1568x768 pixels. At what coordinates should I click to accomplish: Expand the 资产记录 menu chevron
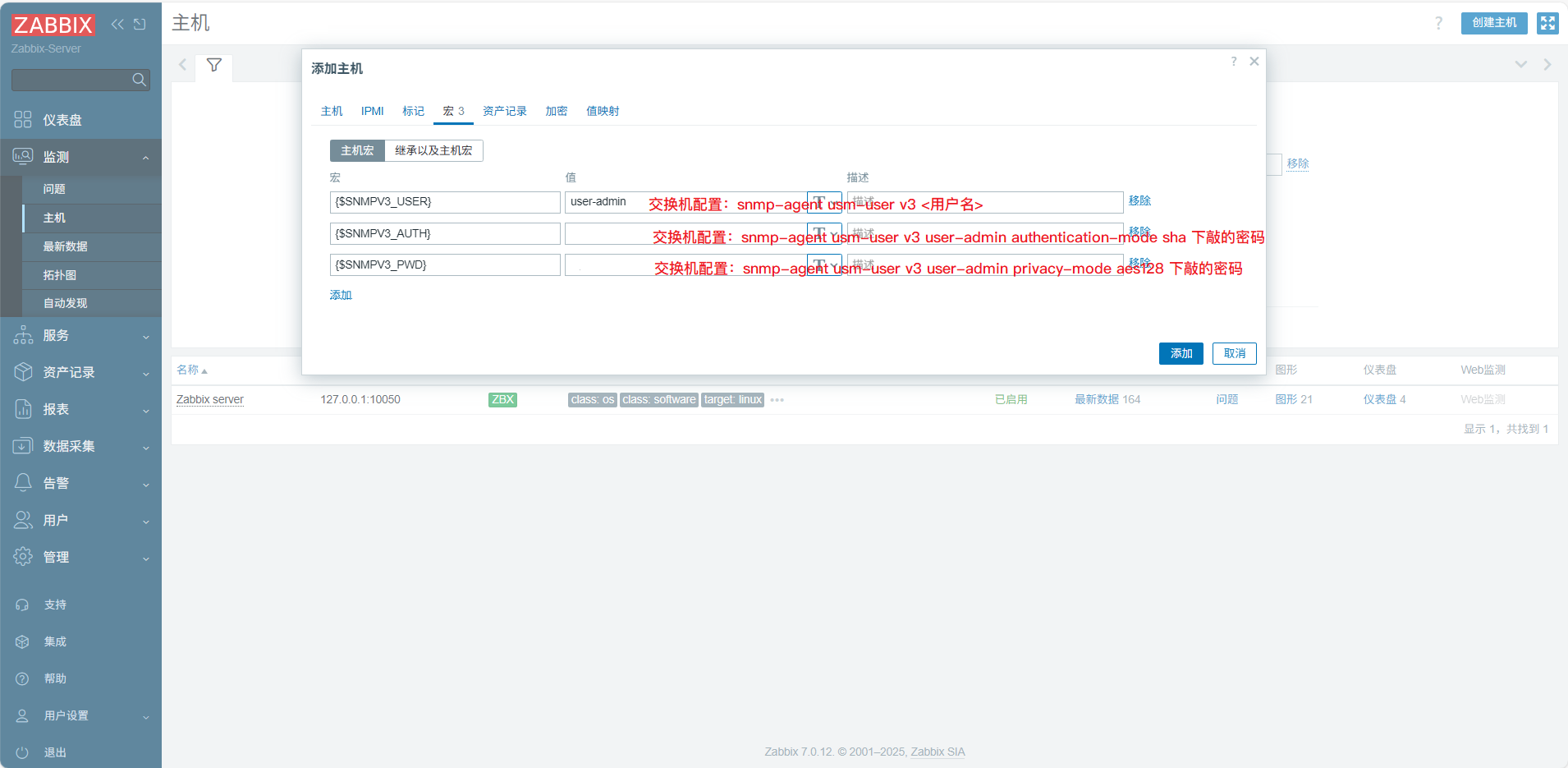146,374
